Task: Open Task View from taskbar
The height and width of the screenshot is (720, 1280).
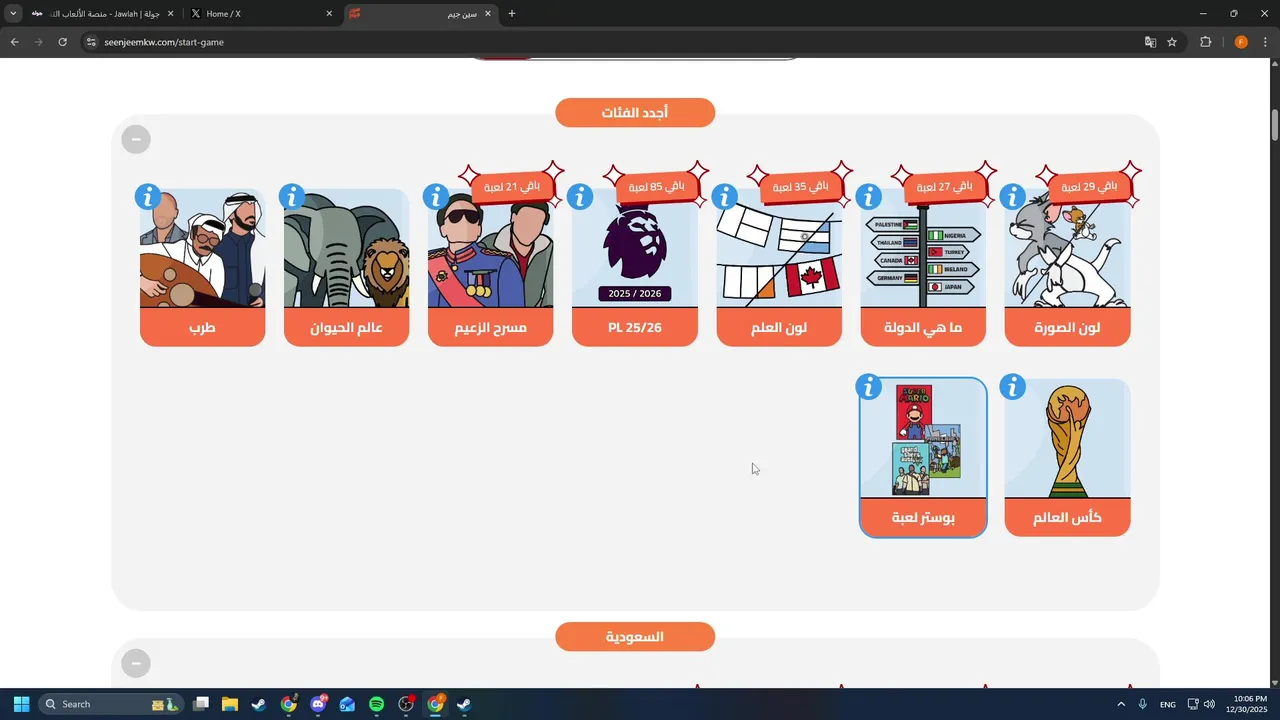Action: [201, 704]
